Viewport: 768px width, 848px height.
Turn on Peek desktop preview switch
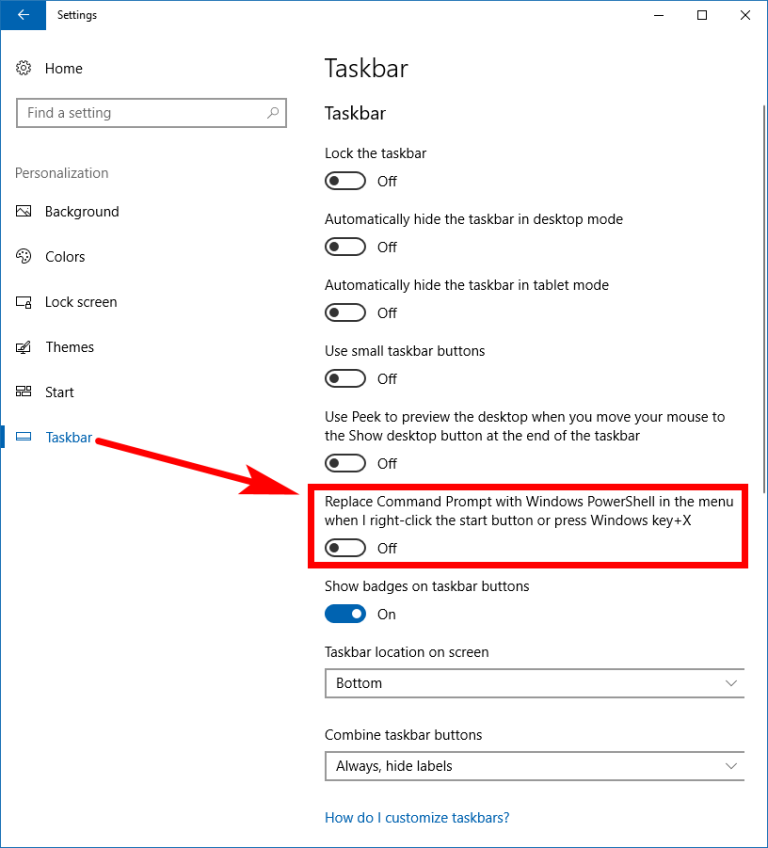(345, 463)
